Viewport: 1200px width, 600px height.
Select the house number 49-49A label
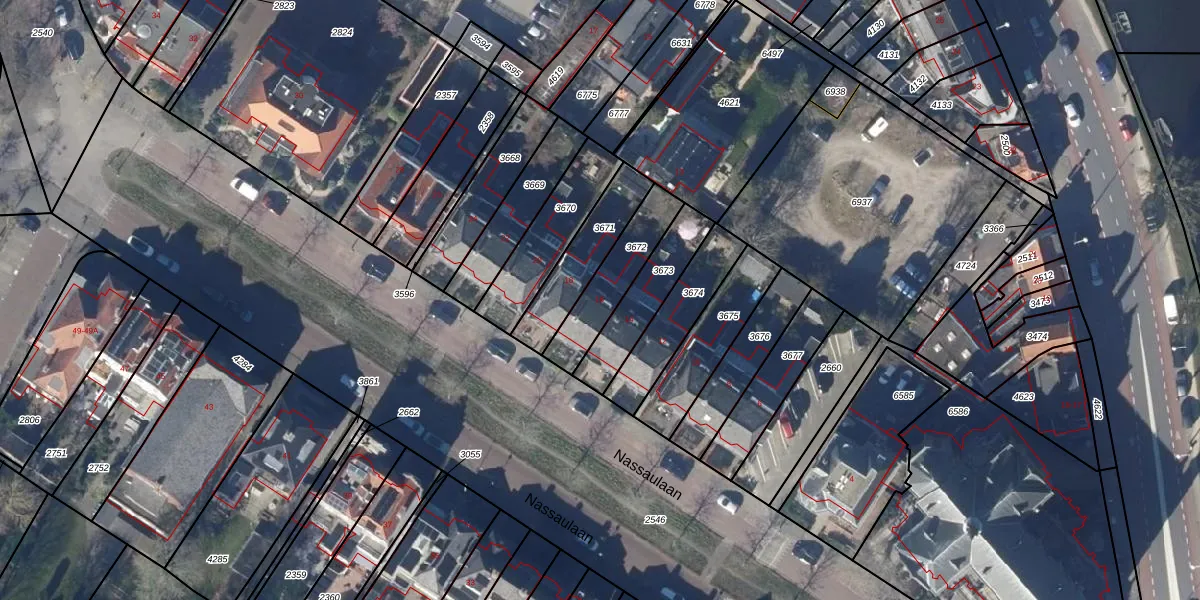[x=86, y=330]
